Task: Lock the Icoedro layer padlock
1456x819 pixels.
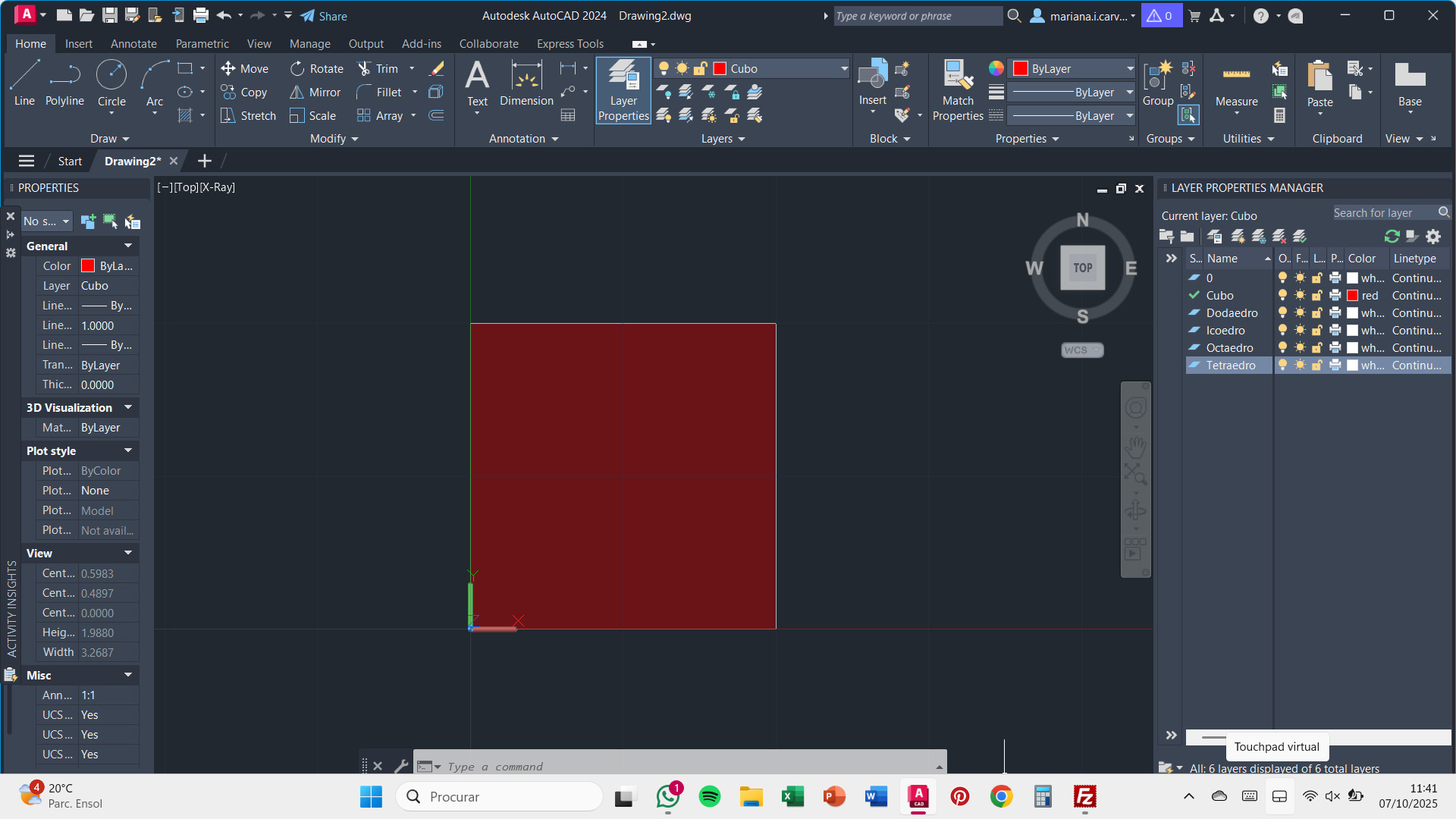Action: pos(1317,331)
